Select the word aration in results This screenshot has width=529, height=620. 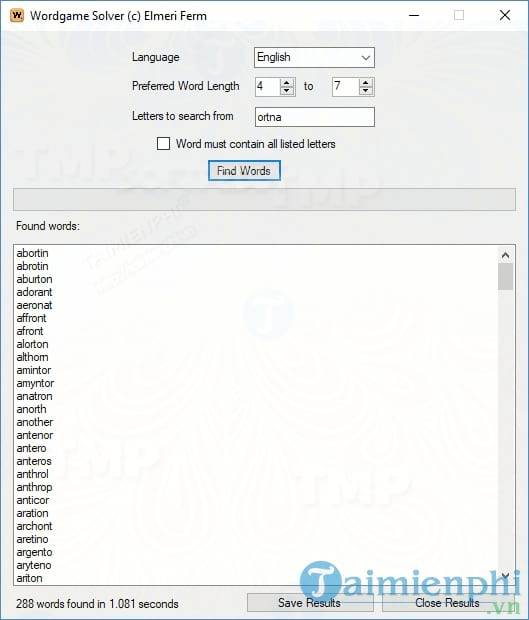(x=32, y=513)
